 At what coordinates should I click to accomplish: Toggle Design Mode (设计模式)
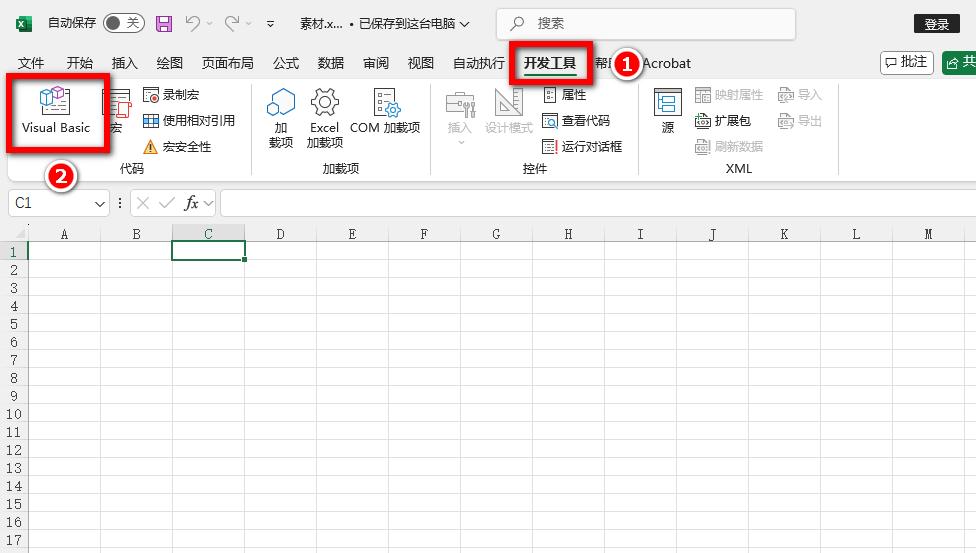coord(509,111)
